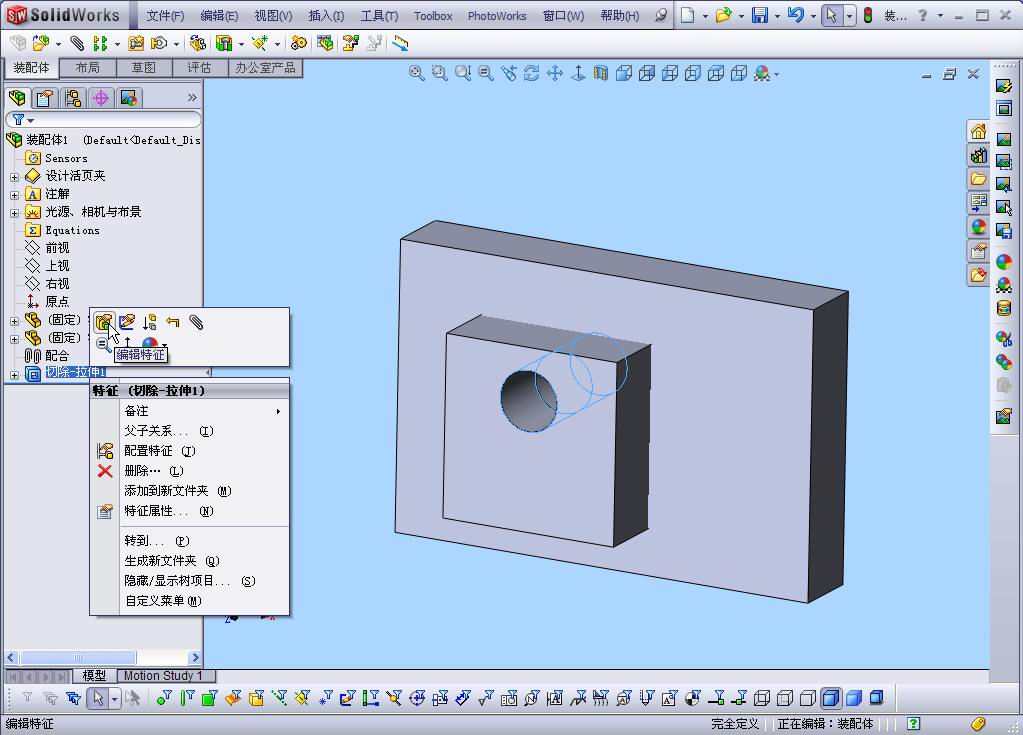The height and width of the screenshot is (735, 1023).
Task: Click the home icon in the task pane
Action: click(x=978, y=132)
